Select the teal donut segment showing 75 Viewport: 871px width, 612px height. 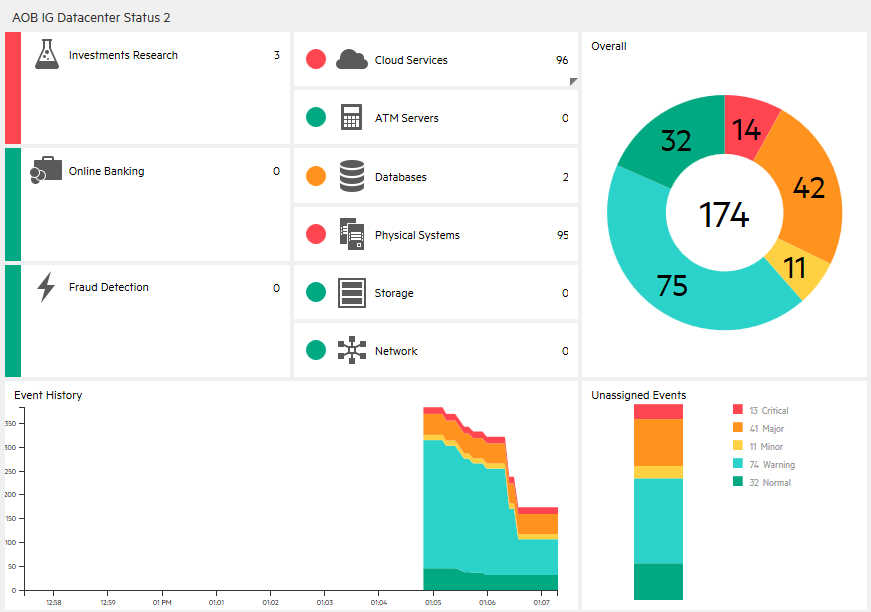[672, 285]
